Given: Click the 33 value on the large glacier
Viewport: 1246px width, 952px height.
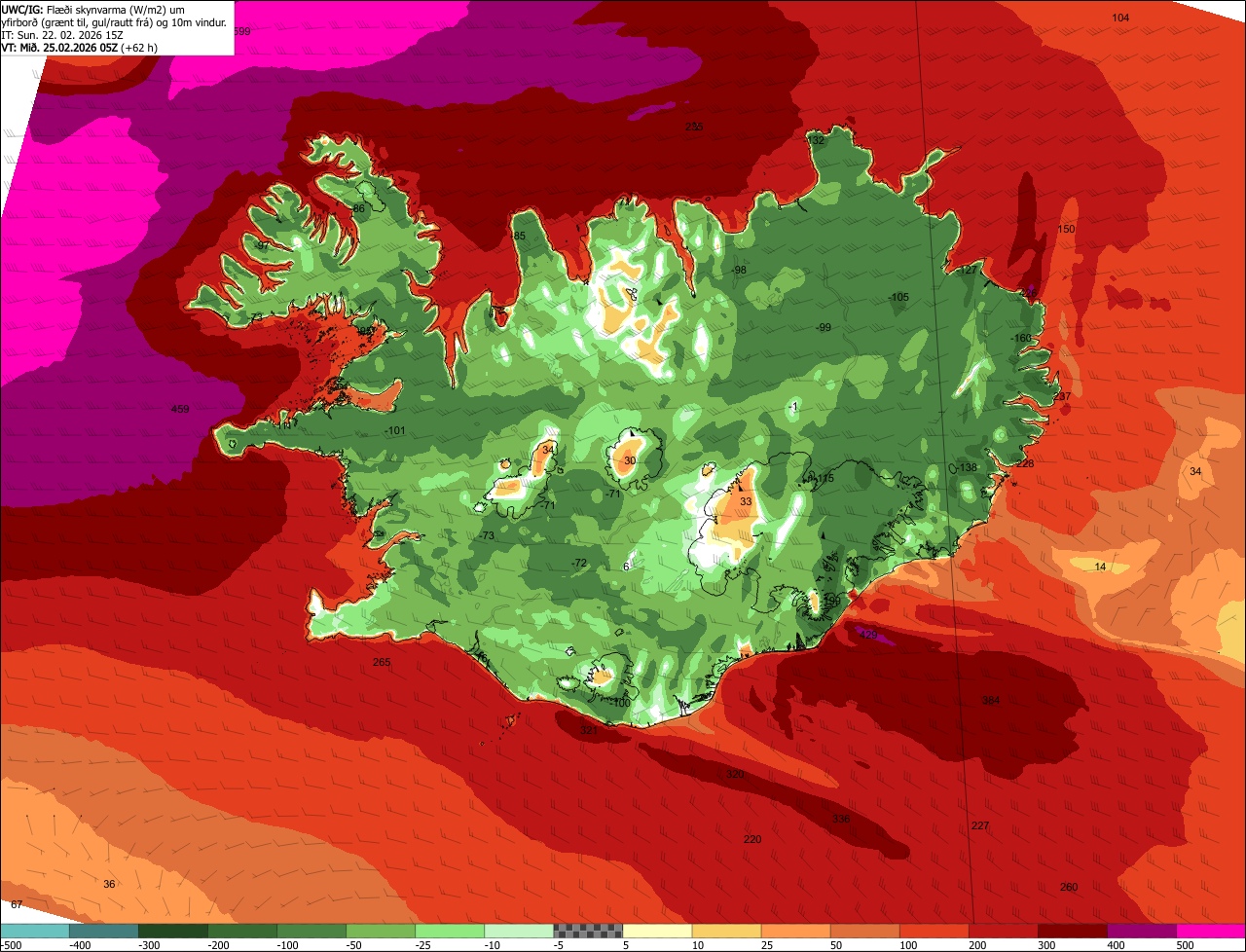Looking at the screenshot, I should tap(746, 501).
